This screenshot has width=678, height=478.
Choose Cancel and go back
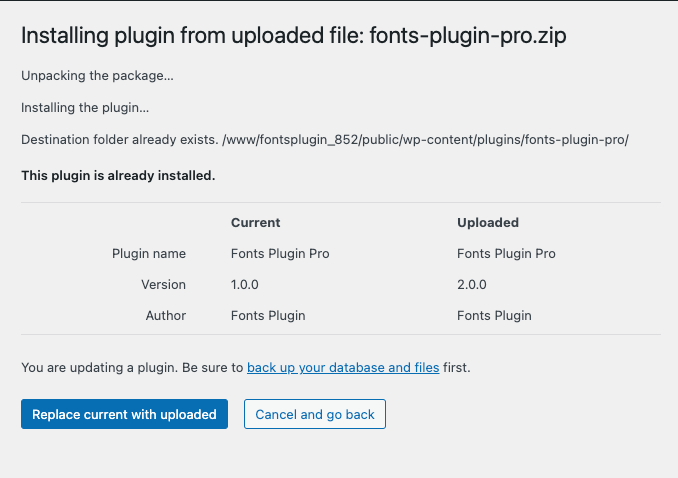[x=314, y=414]
